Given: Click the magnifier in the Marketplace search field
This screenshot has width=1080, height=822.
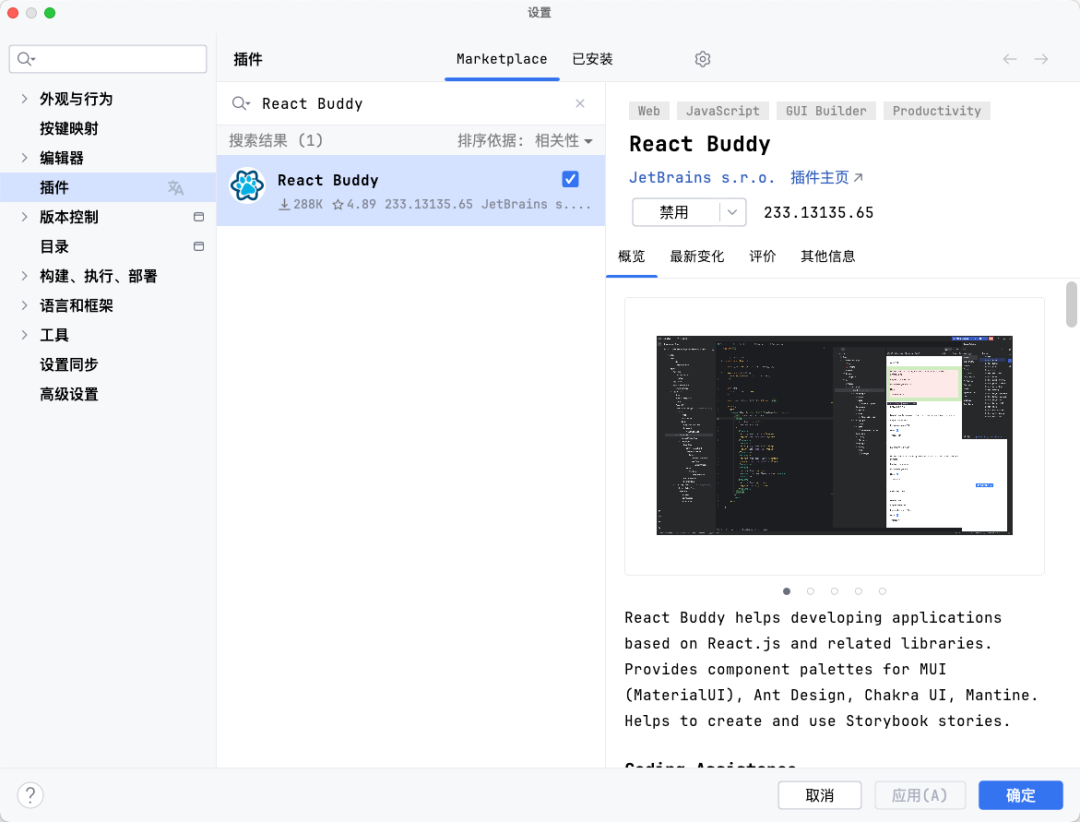Looking at the screenshot, I should (x=240, y=103).
